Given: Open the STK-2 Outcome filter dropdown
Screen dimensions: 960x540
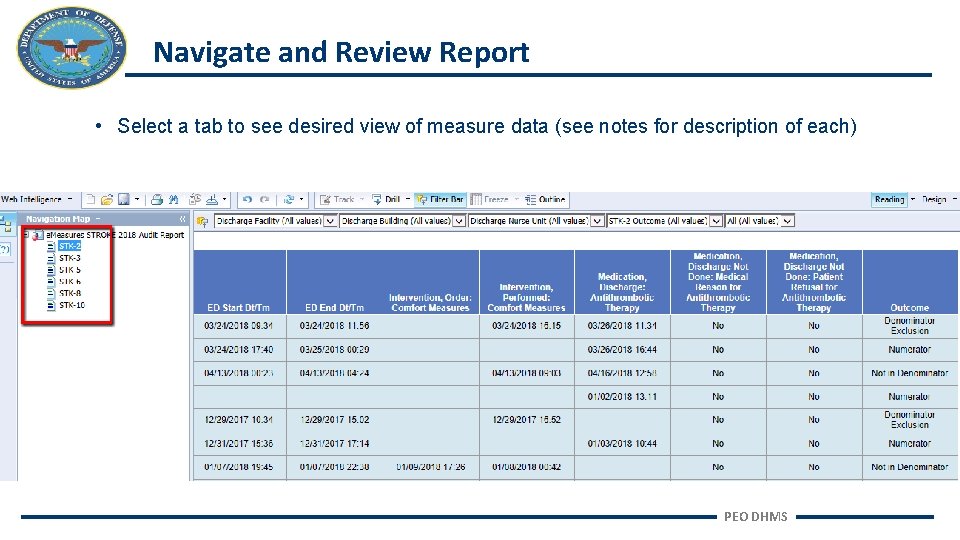Looking at the screenshot, I should coord(716,221).
